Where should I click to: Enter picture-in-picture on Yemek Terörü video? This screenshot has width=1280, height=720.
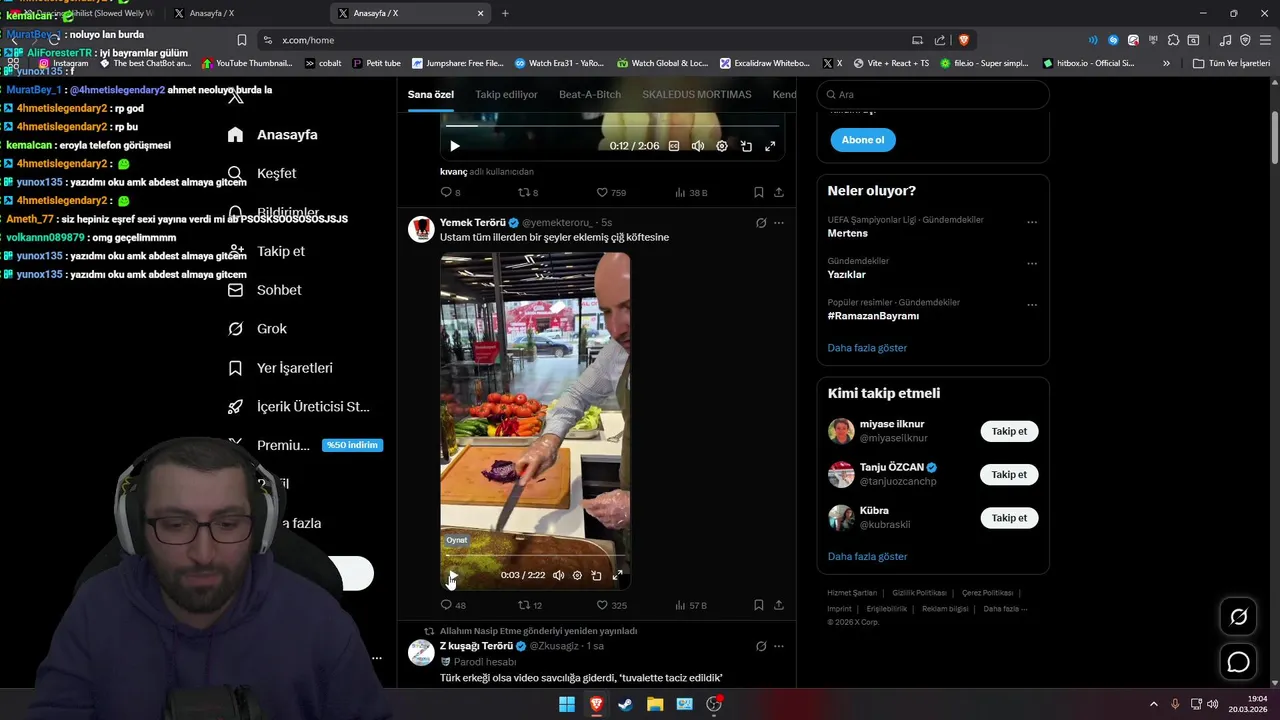coord(596,576)
